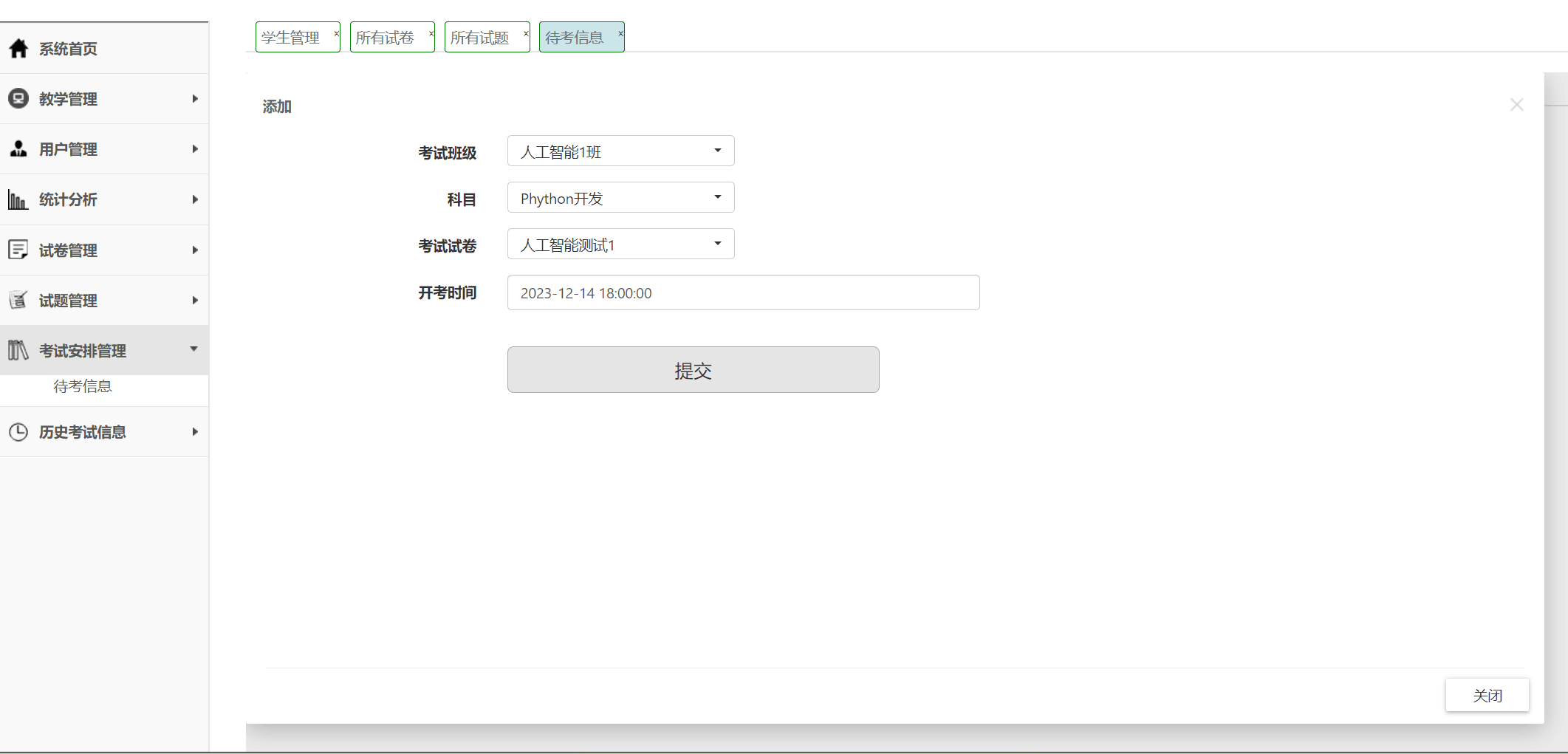Close the 添加 dialog with the X icon

click(1517, 105)
